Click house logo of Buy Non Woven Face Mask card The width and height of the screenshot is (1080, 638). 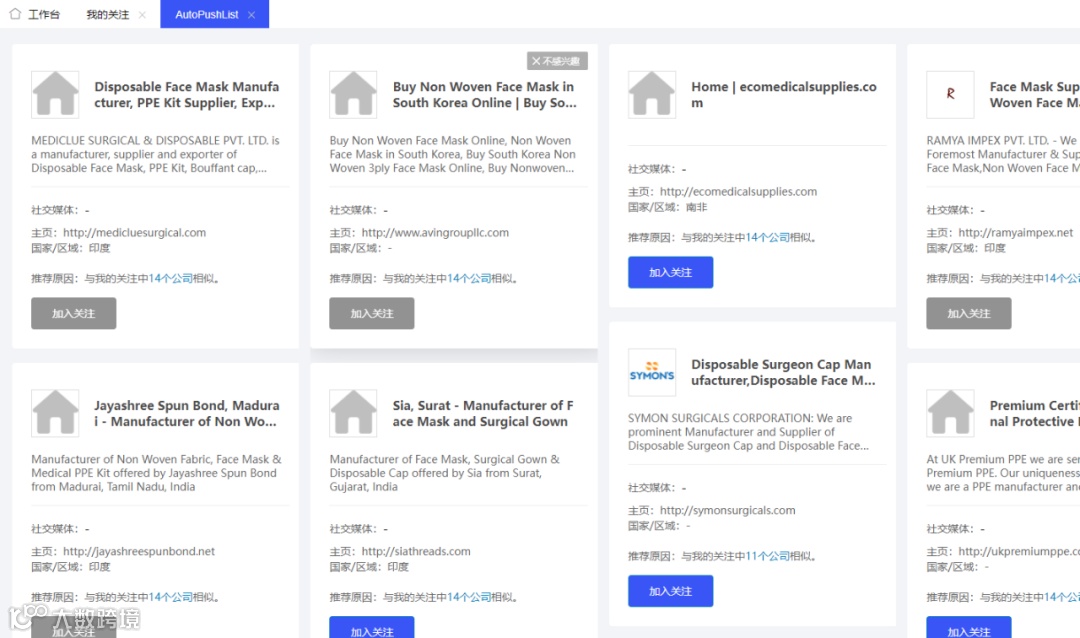[353, 94]
